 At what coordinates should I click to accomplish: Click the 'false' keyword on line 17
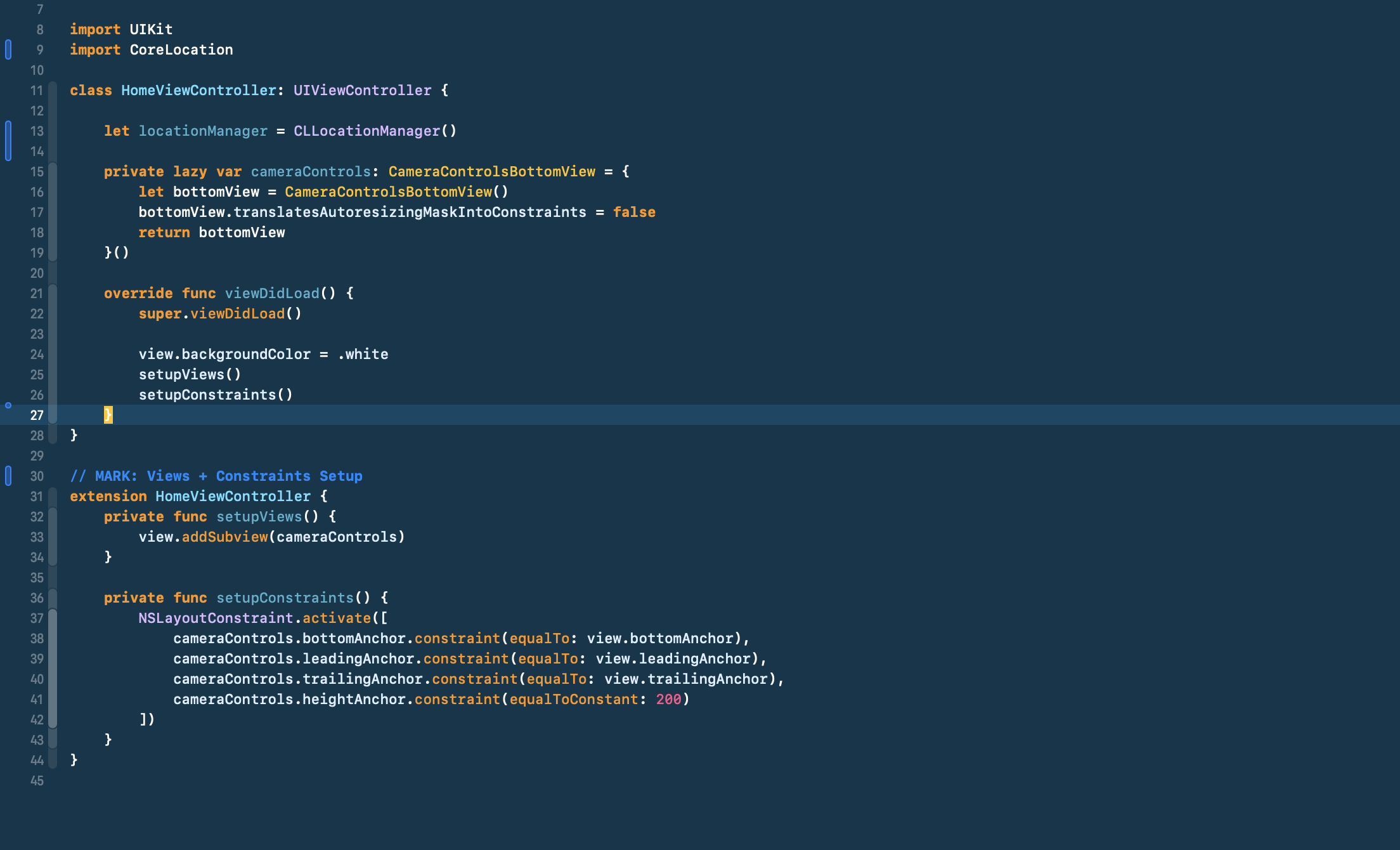coord(634,212)
